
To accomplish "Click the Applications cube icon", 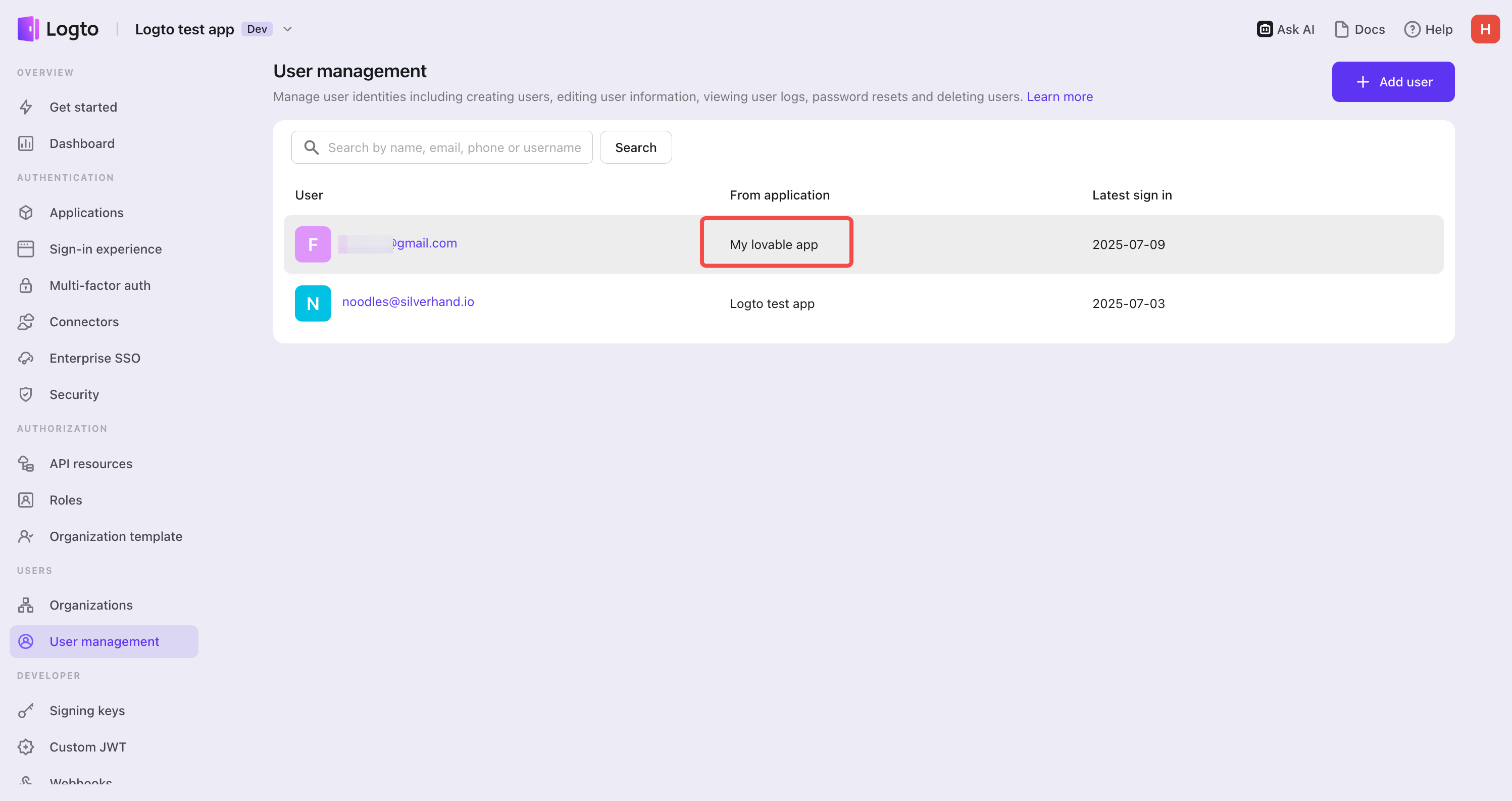I will tap(26, 213).
